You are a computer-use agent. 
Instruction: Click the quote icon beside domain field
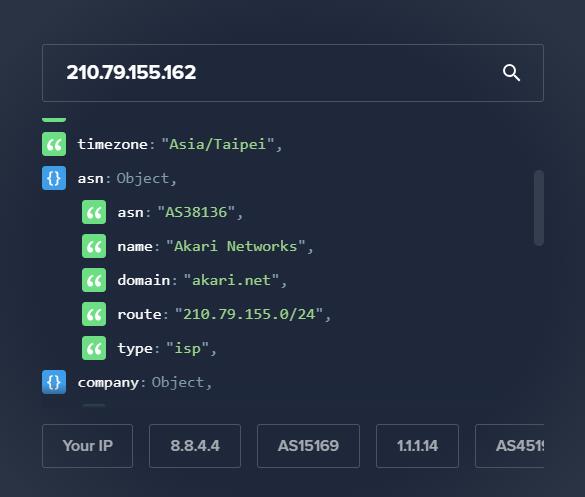coord(94,280)
